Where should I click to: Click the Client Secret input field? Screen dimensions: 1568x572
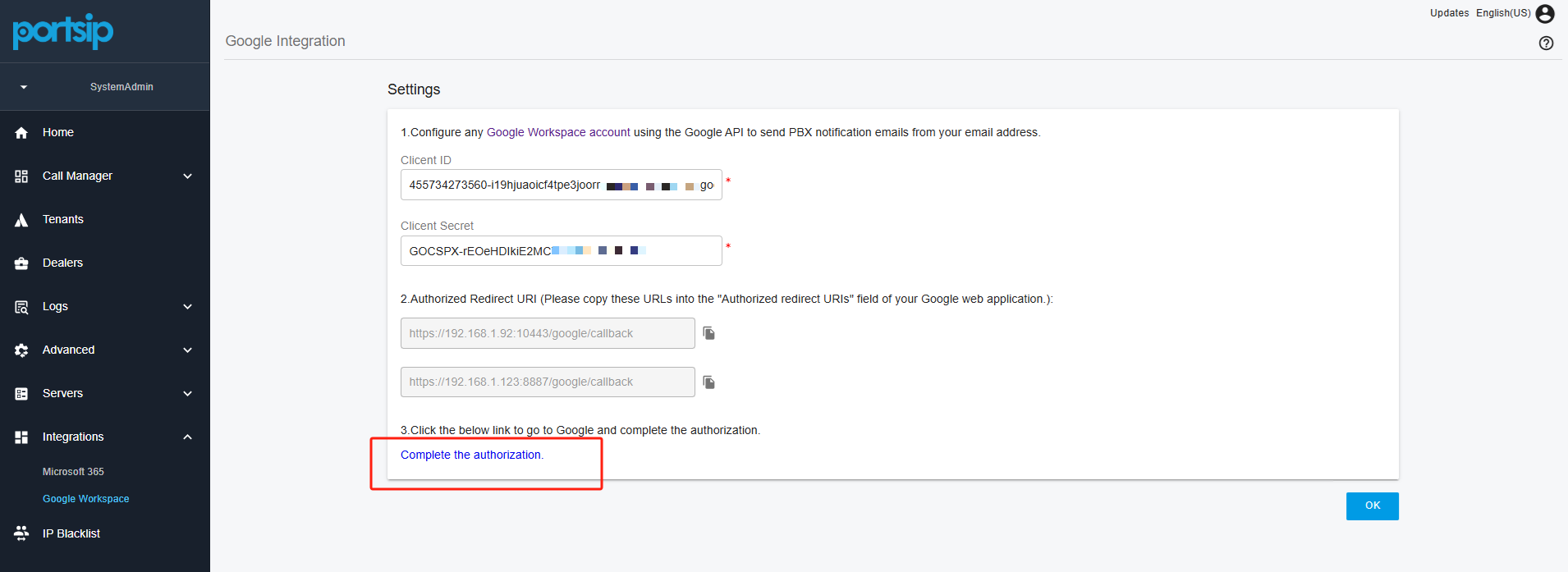561,251
